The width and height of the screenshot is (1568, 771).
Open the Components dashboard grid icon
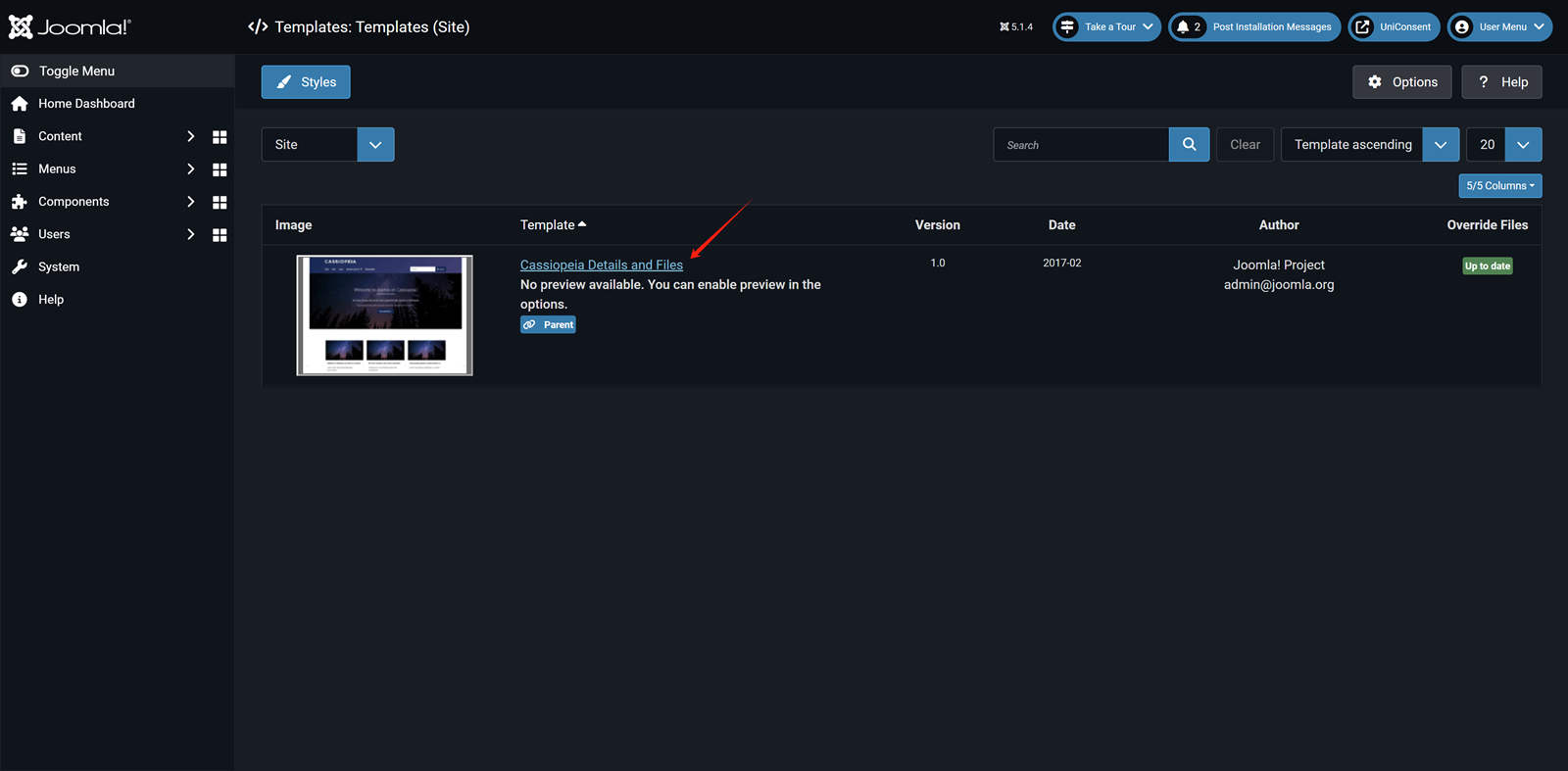coord(220,202)
